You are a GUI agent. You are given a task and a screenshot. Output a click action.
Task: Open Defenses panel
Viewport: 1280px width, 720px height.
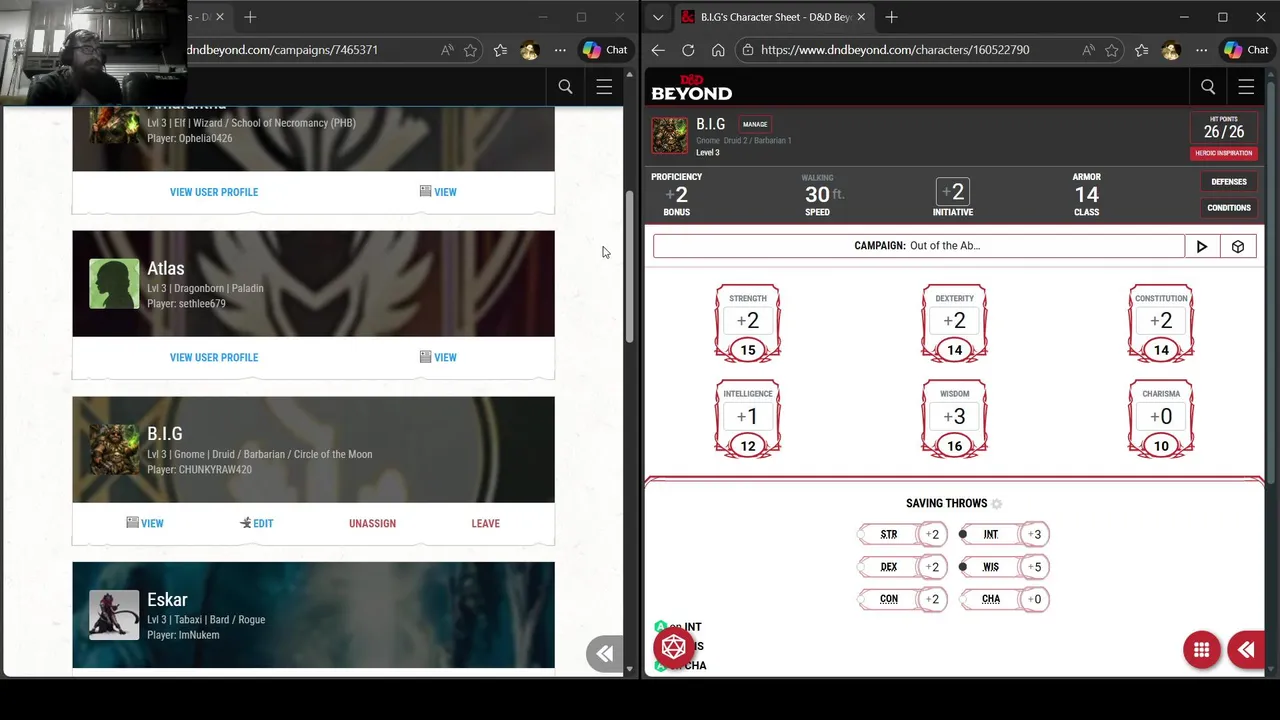pos(1229,182)
